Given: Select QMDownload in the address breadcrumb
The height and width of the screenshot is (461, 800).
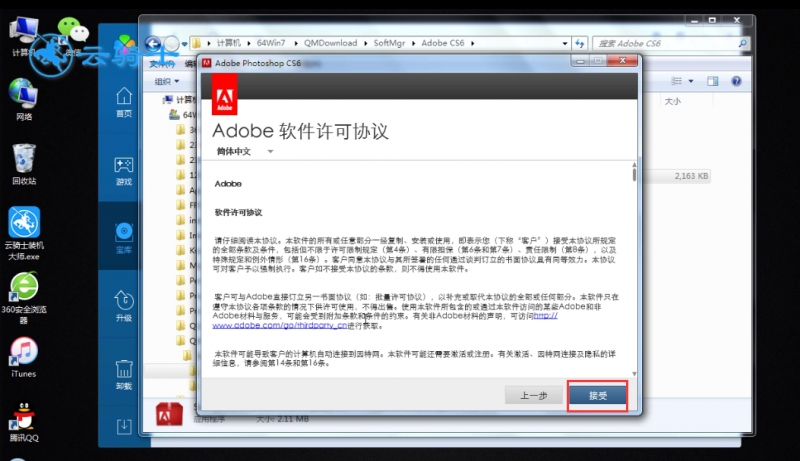Looking at the screenshot, I should click(331, 43).
